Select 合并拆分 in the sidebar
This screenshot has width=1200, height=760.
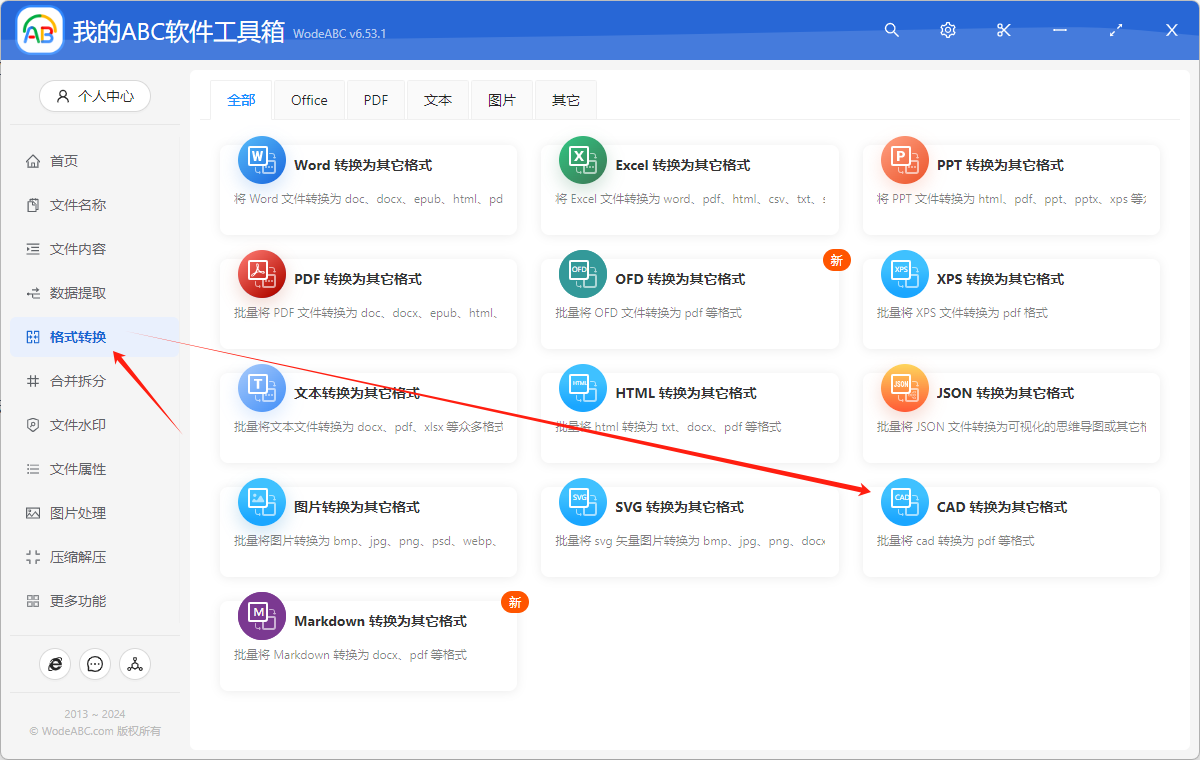[x=78, y=381]
